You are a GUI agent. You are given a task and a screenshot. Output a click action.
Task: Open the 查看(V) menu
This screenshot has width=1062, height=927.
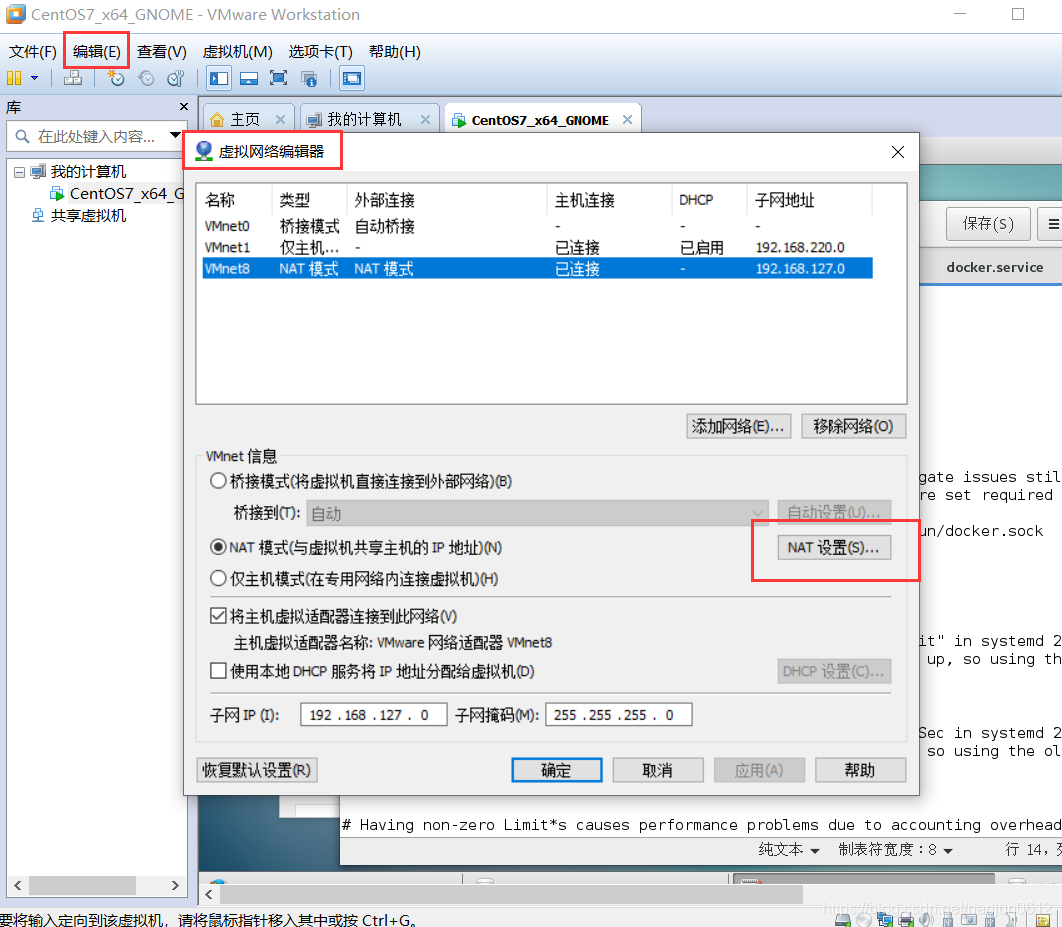pos(161,52)
